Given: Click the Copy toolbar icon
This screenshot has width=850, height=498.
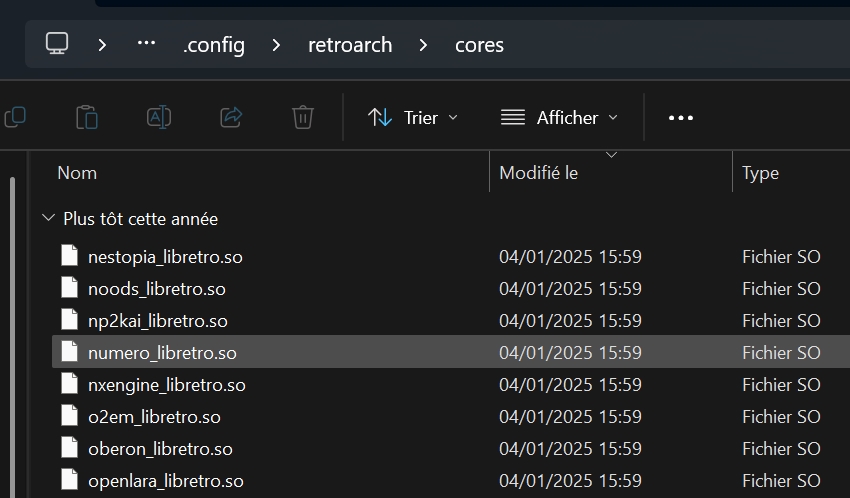Looking at the screenshot, I should pyautogui.click(x=15, y=117).
